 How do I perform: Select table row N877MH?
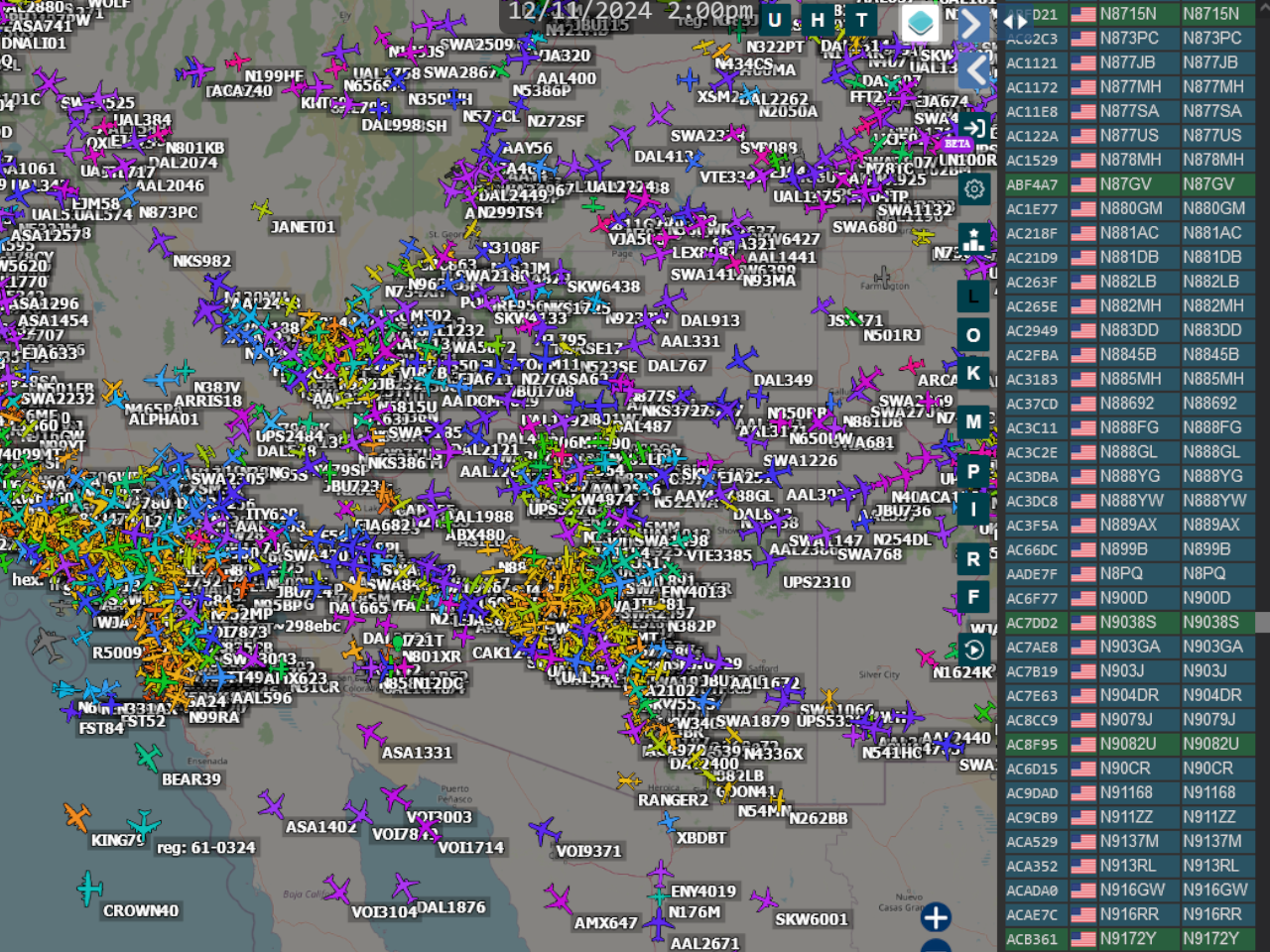(1130, 87)
